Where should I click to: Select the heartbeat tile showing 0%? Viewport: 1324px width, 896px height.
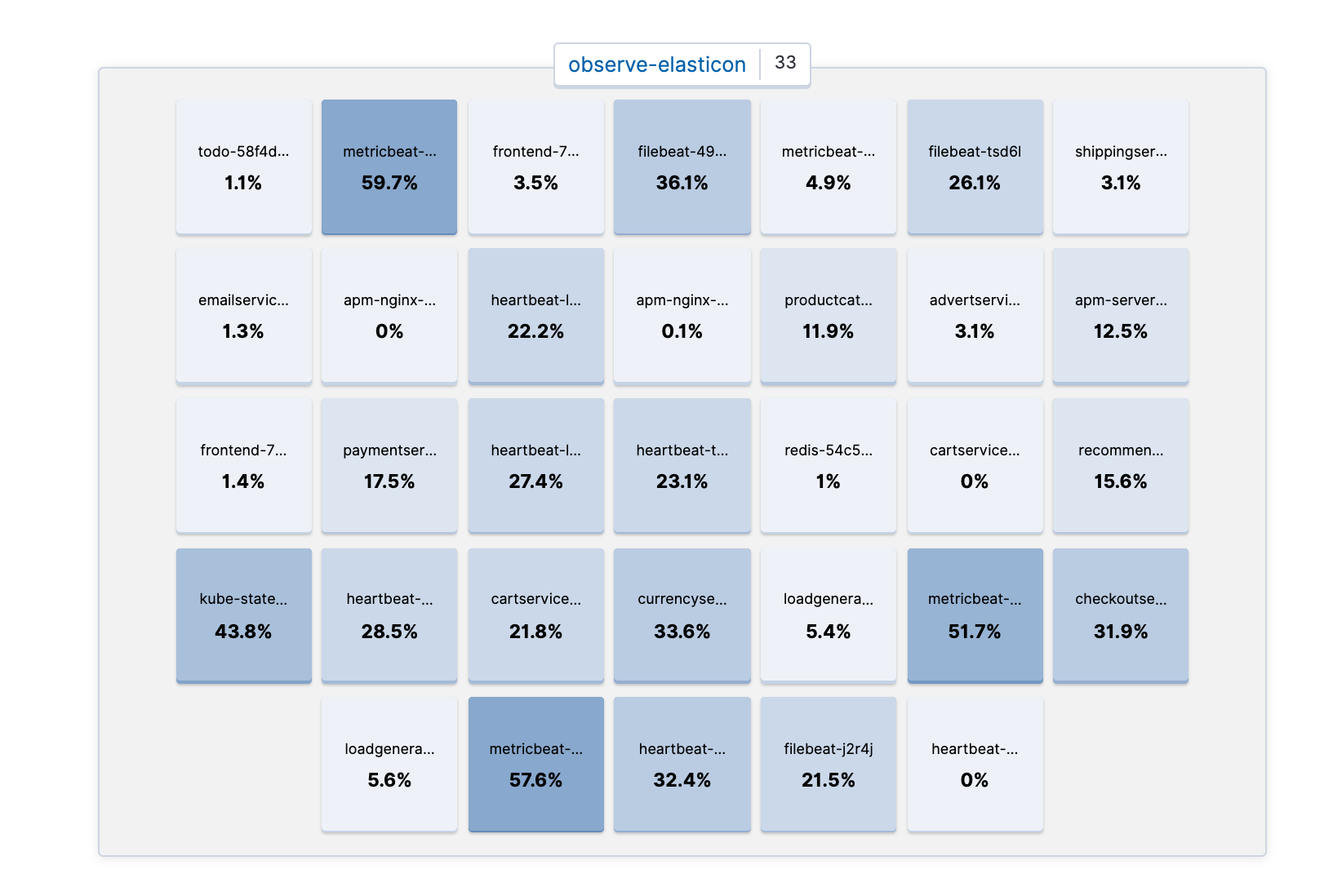975,765
